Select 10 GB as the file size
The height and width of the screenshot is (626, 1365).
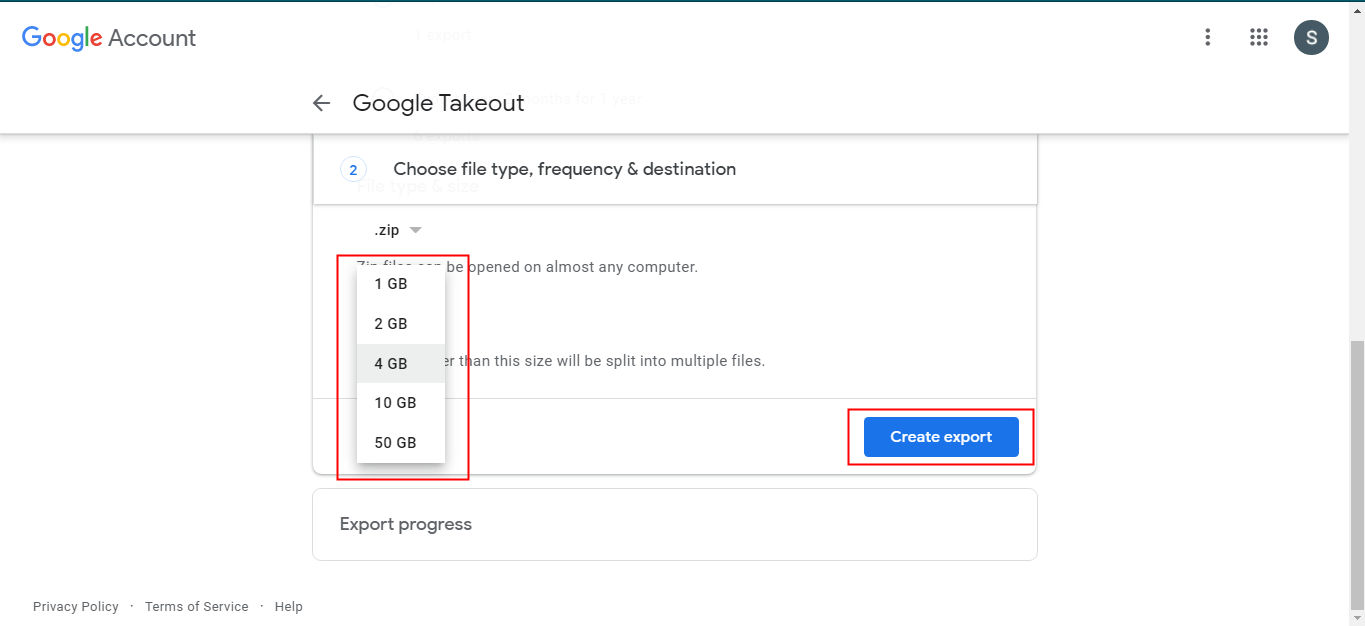[x=395, y=403]
